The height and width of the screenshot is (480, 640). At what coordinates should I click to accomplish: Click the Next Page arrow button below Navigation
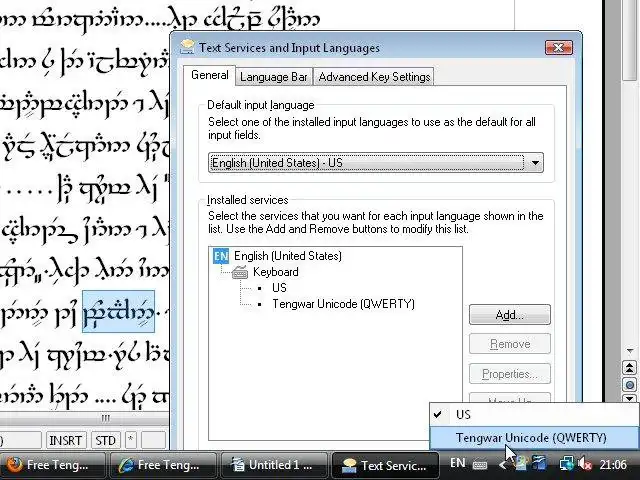click(x=630, y=398)
